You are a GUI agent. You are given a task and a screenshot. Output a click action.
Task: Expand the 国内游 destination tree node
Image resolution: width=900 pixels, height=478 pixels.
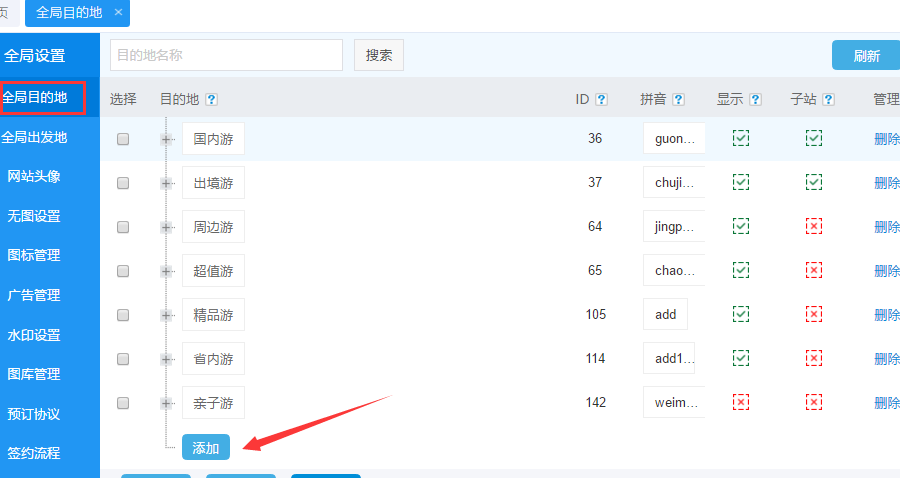pyautogui.click(x=166, y=139)
